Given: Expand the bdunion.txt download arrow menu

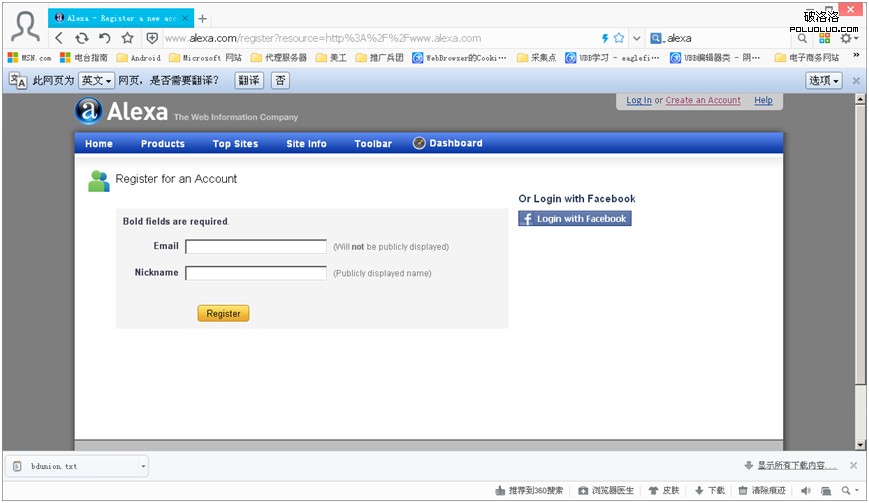Looking at the screenshot, I should pos(143,466).
